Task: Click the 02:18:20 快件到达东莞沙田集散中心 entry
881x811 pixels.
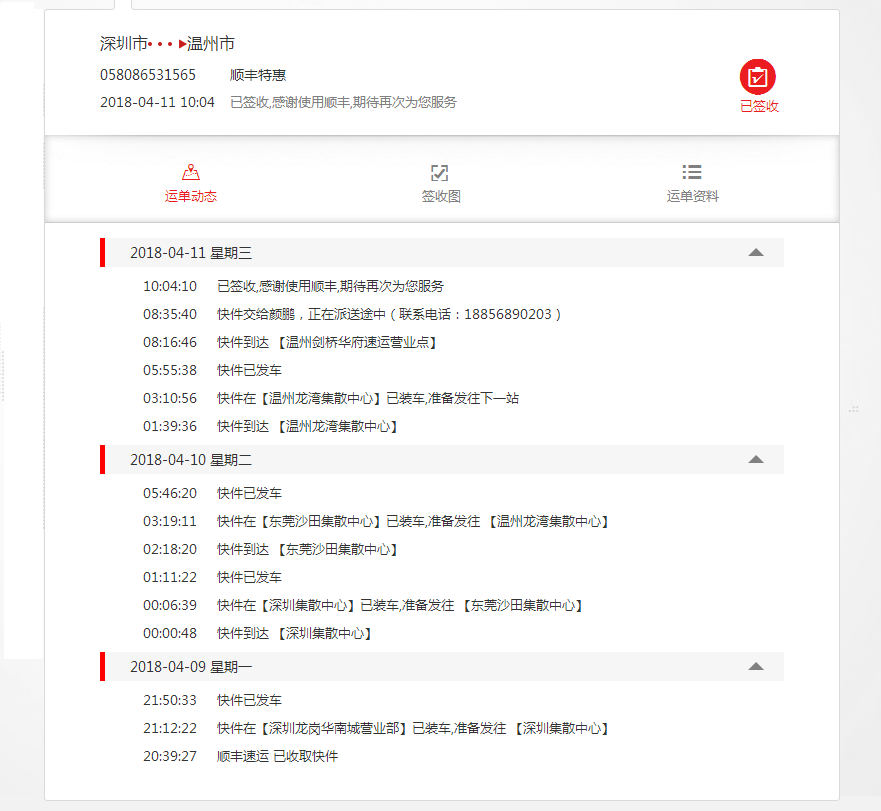Action: coord(270,549)
